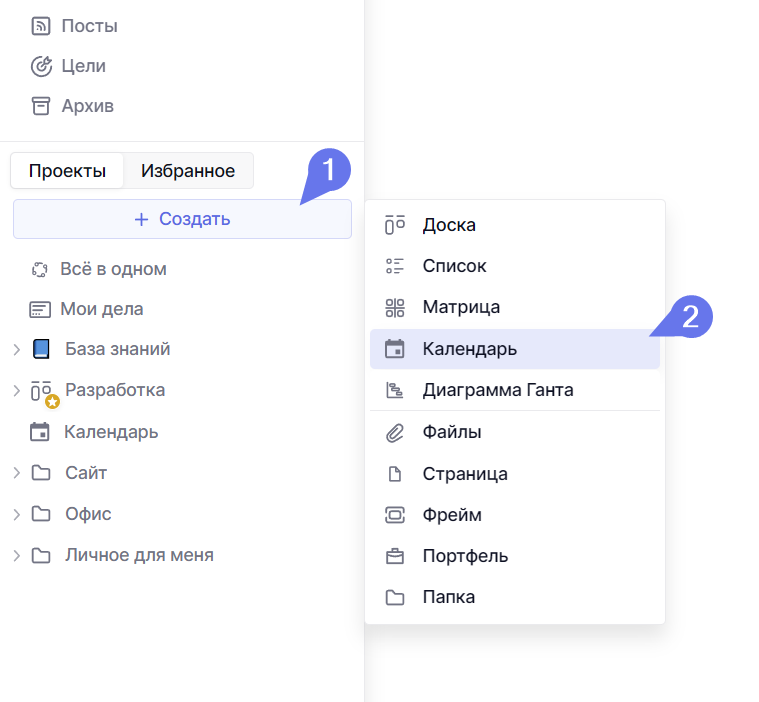Expand the База знаний project
This screenshot has width=759, height=702.
coord(16,350)
